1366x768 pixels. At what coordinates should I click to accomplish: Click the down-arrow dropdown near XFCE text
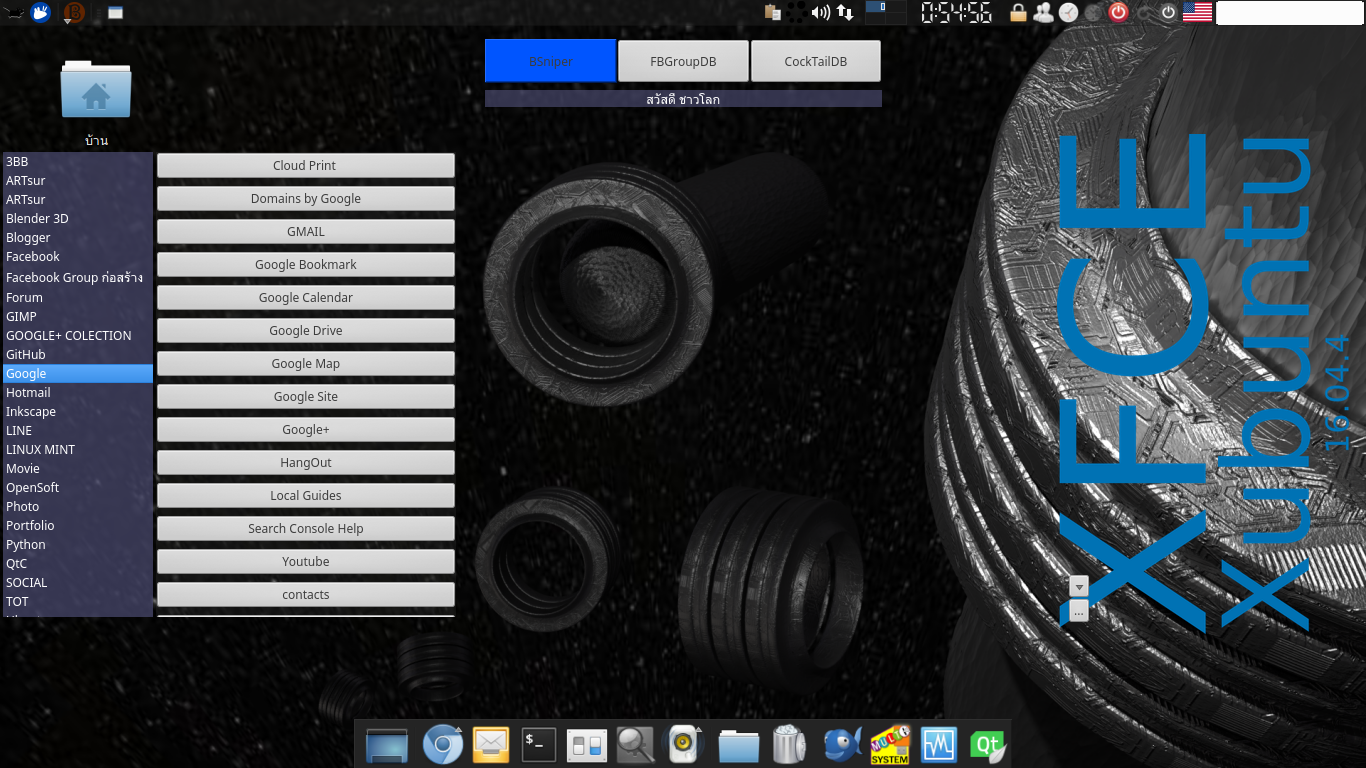1079,586
